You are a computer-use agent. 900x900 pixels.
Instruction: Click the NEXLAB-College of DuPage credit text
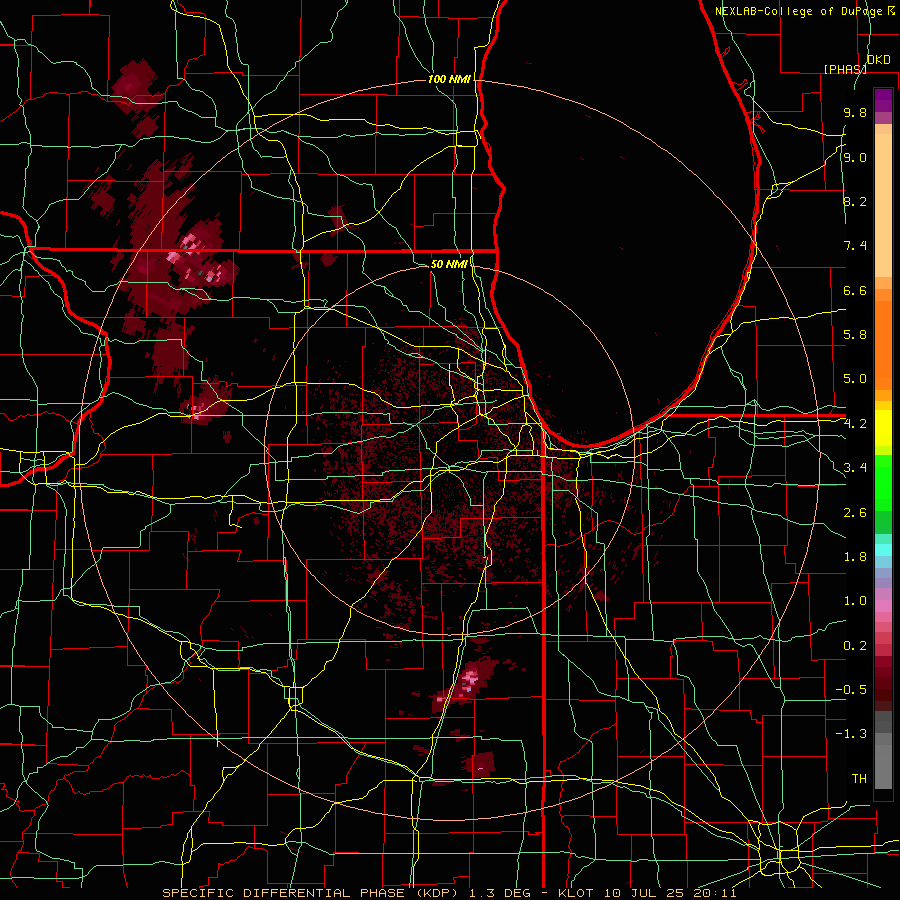click(x=798, y=11)
